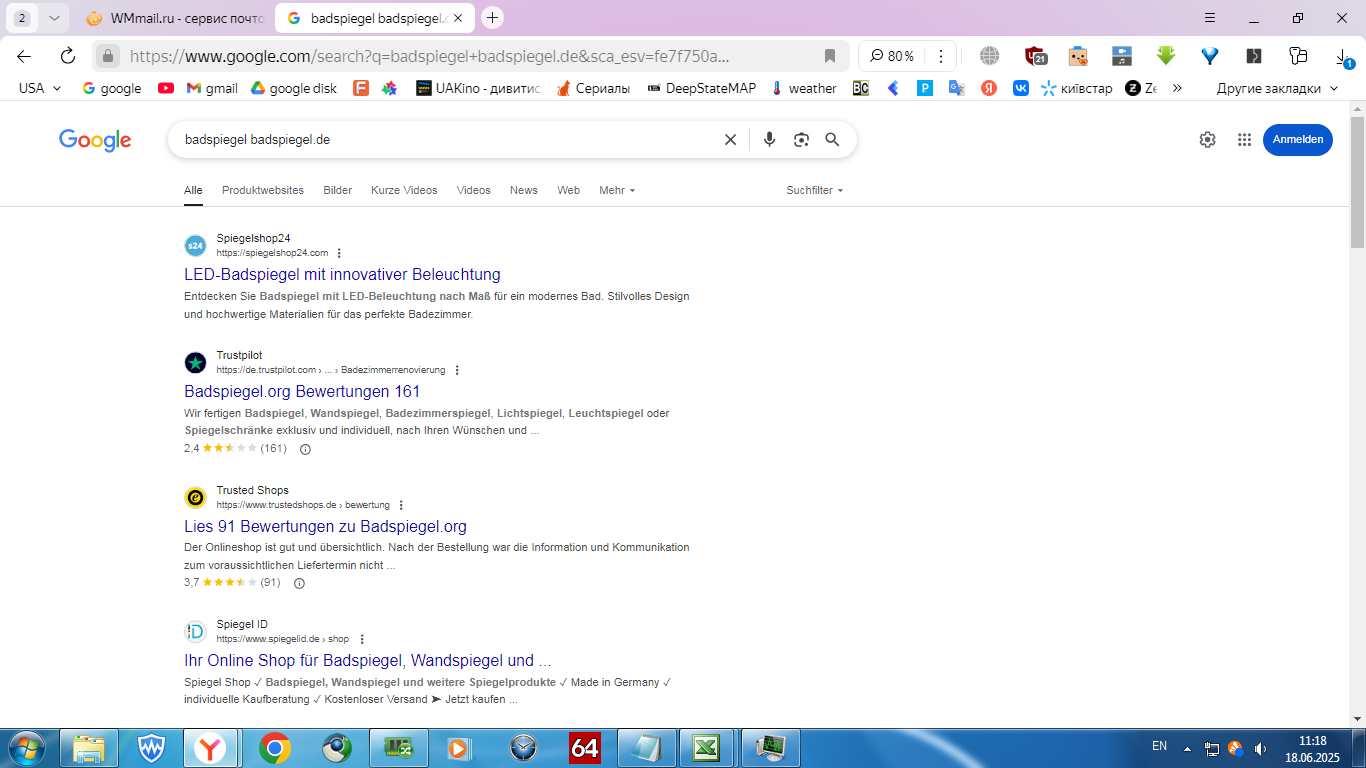The image size is (1366, 768).
Task: Open the Yandex bookmark icon
Action: 988,88
